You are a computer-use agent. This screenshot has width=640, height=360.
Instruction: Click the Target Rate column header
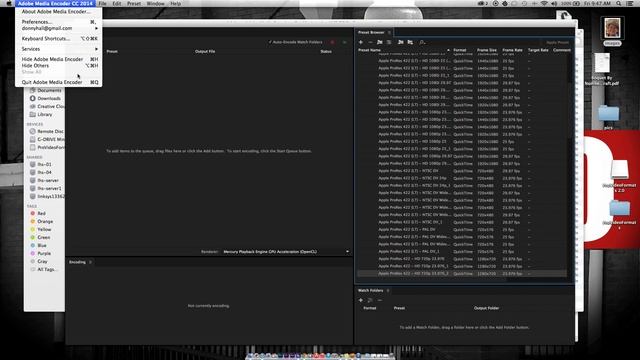pos(538,50)
